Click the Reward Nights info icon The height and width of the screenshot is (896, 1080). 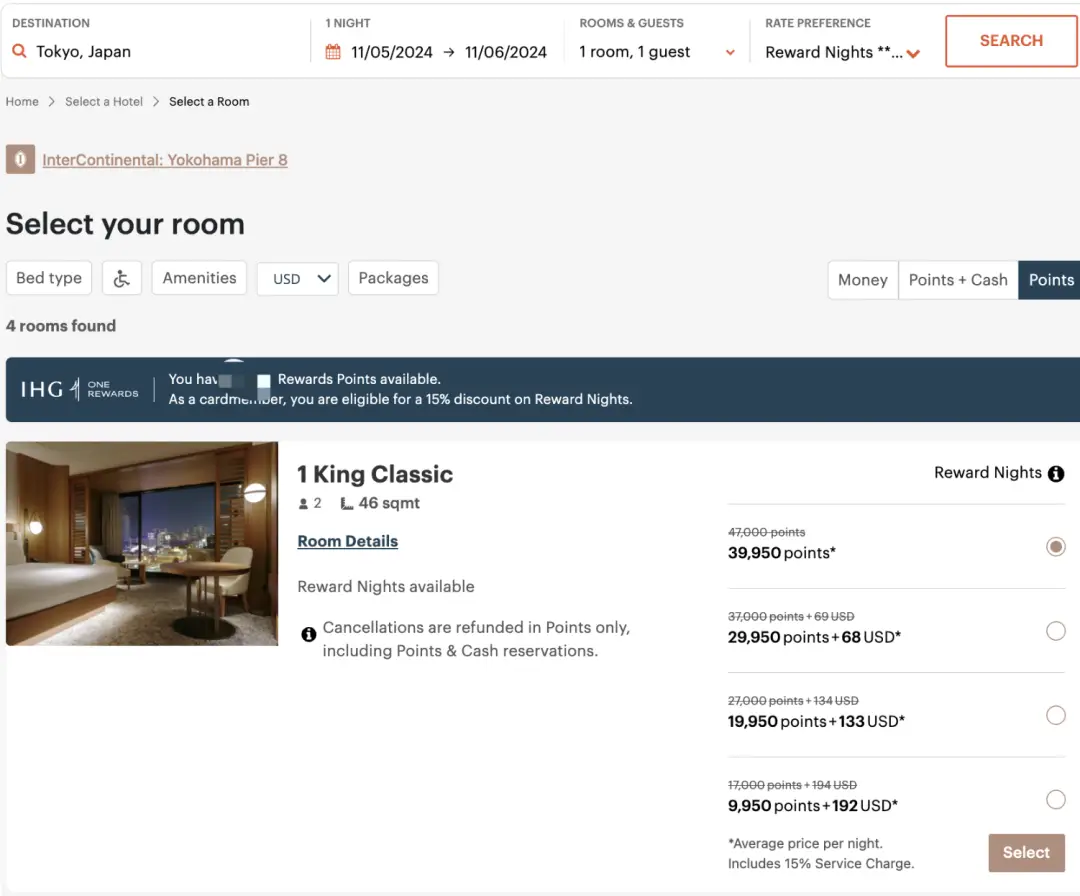click(x=1056, y=474)
